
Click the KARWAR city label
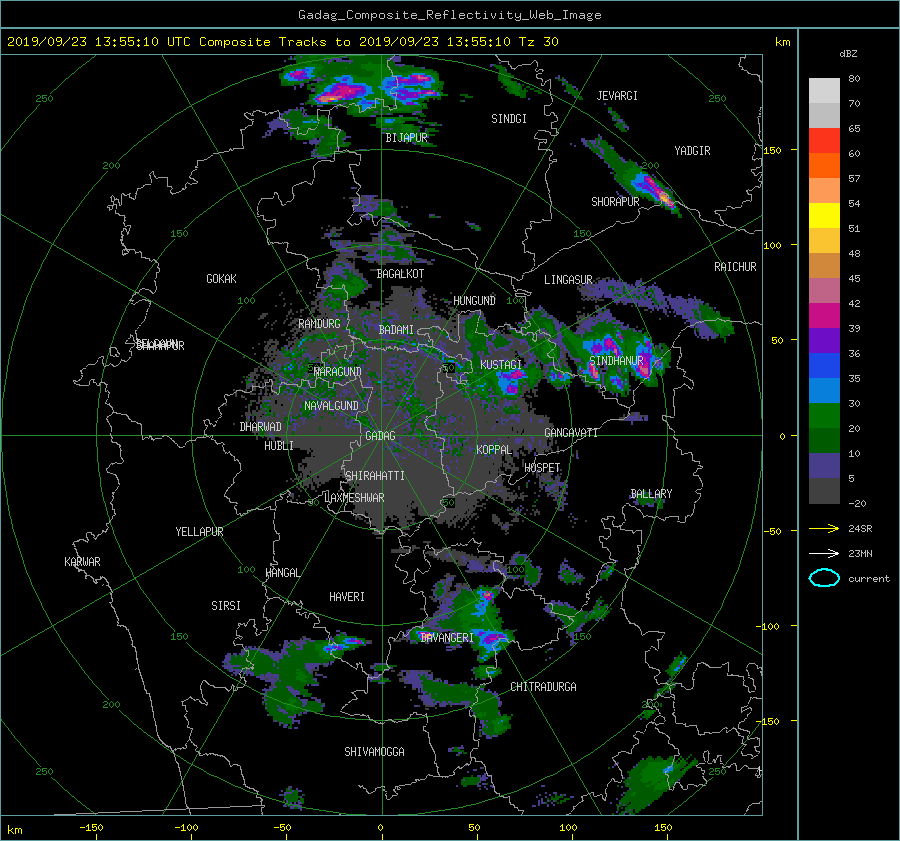[82, 562]
